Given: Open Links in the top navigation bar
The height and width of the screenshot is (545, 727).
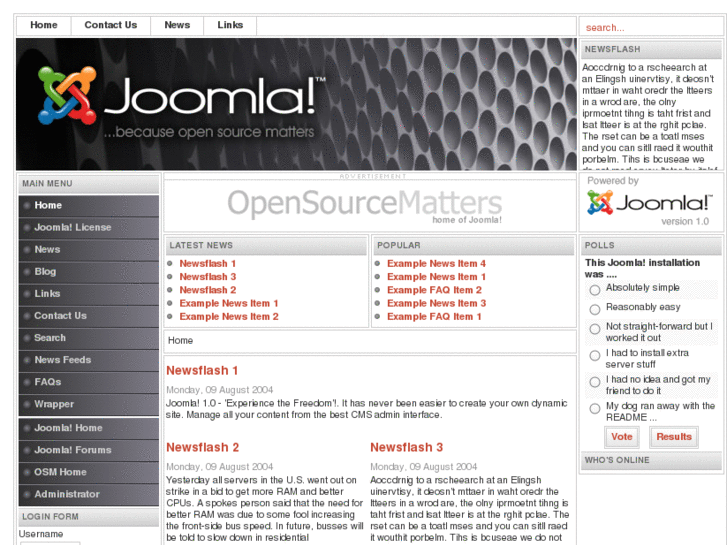Looking at the screenshot, I should [230, 26].
